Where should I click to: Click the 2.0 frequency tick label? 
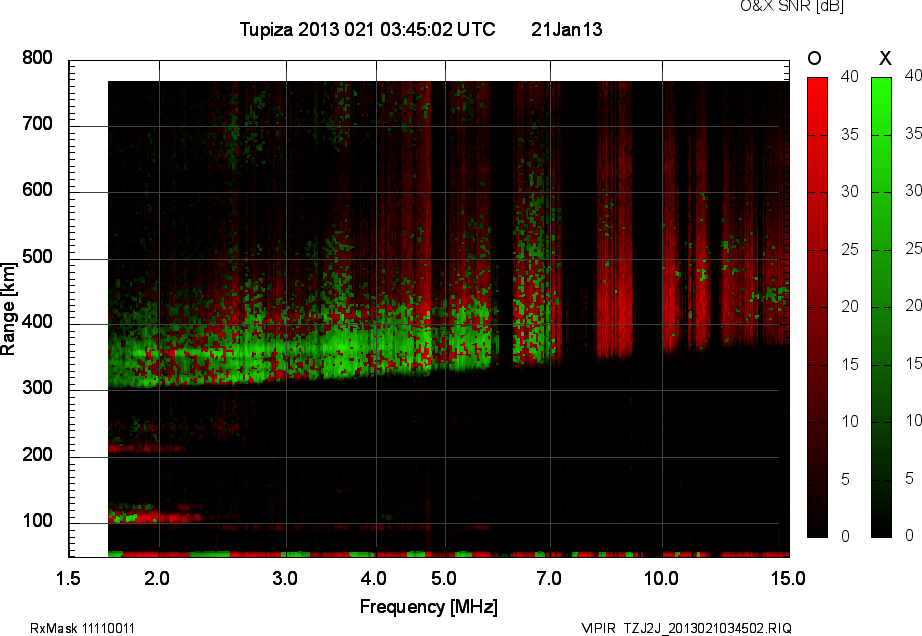(x=157, y=578)
